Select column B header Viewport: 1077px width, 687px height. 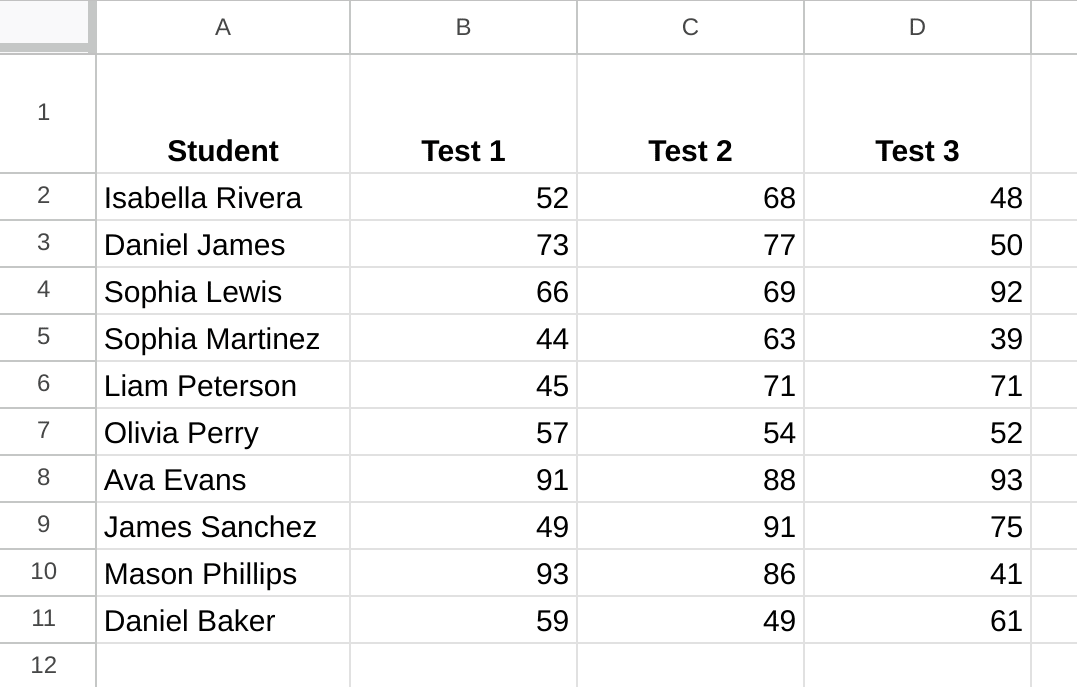[x=464, y=27]
